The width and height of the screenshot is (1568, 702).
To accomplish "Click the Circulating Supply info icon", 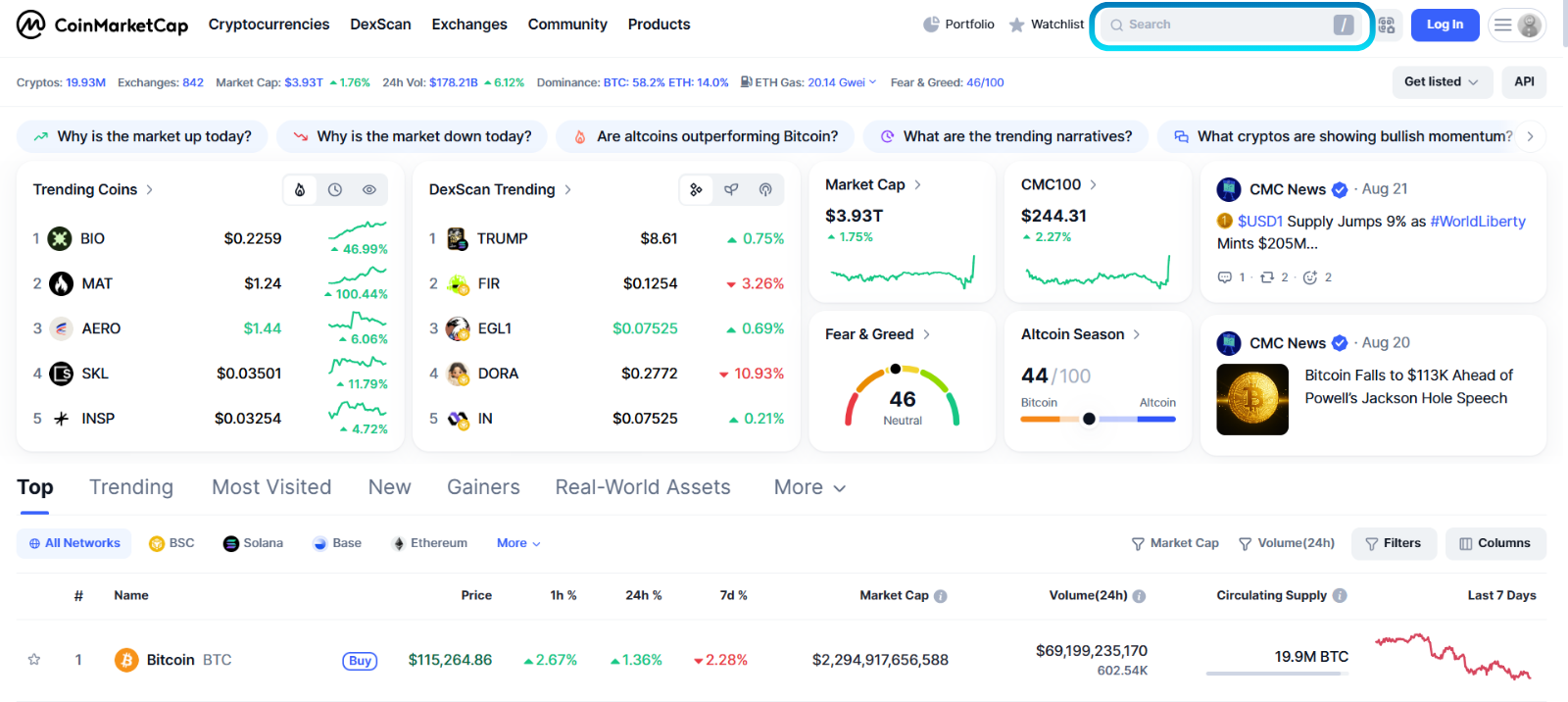I will pos(1340,595).
